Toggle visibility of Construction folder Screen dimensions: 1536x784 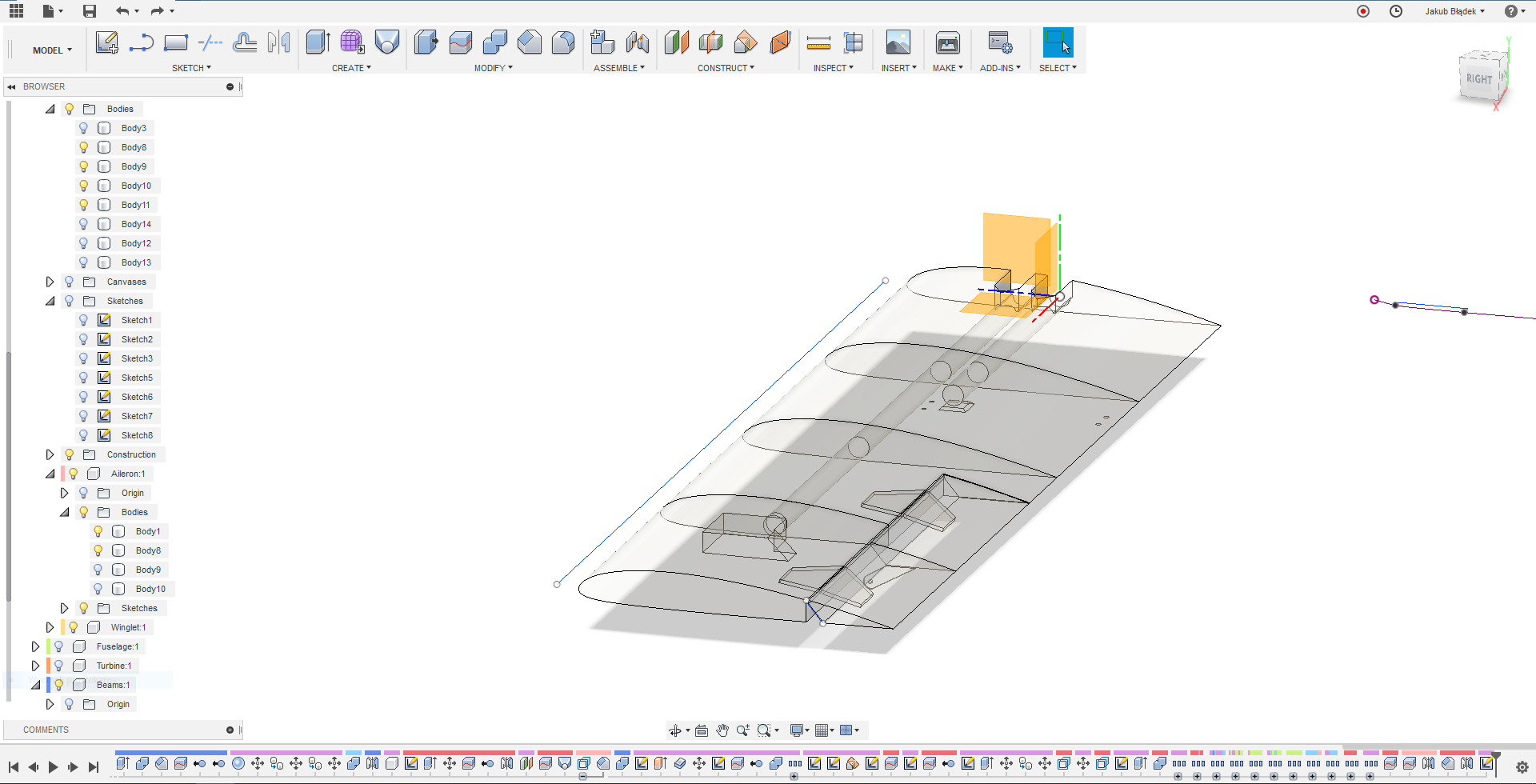tap(69, 454)
